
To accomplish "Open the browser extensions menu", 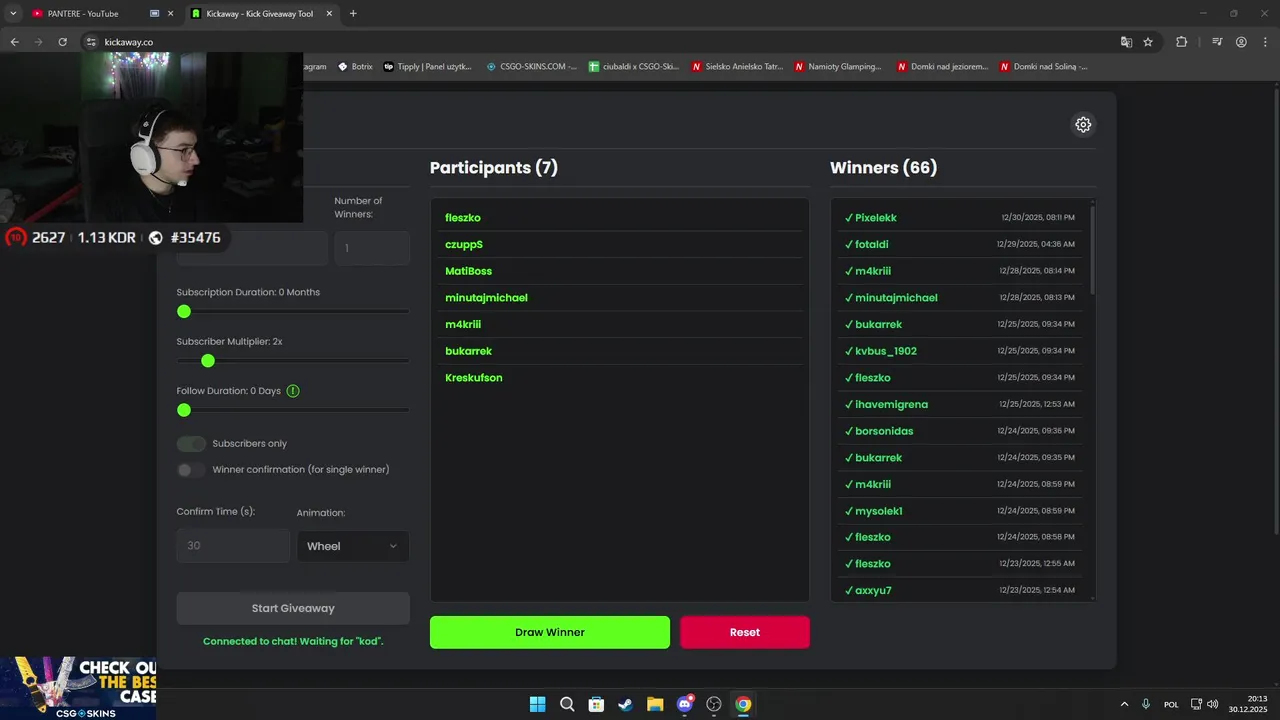I will pyautogui.click(x=1182, y=42).
